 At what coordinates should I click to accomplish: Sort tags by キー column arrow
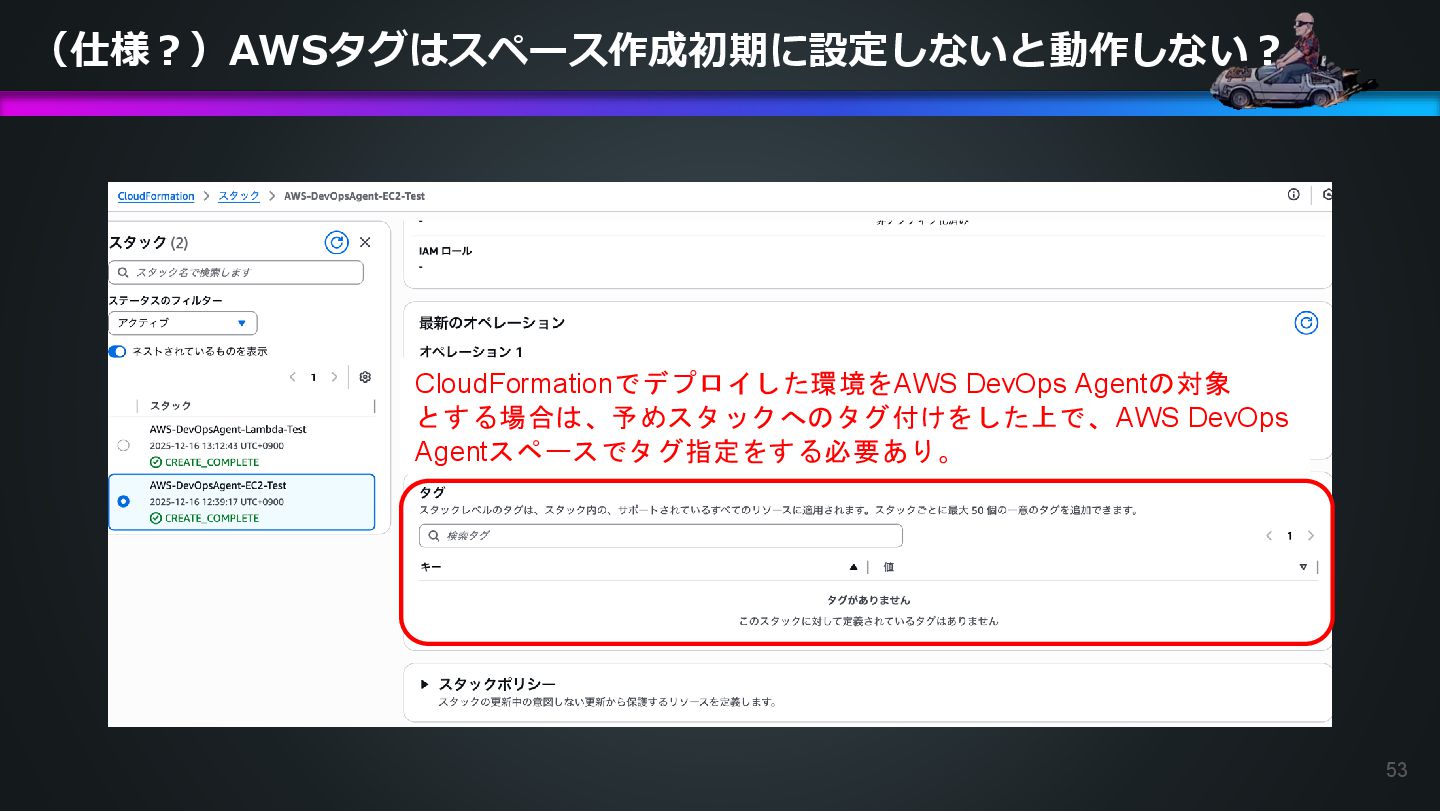(853, 567)
